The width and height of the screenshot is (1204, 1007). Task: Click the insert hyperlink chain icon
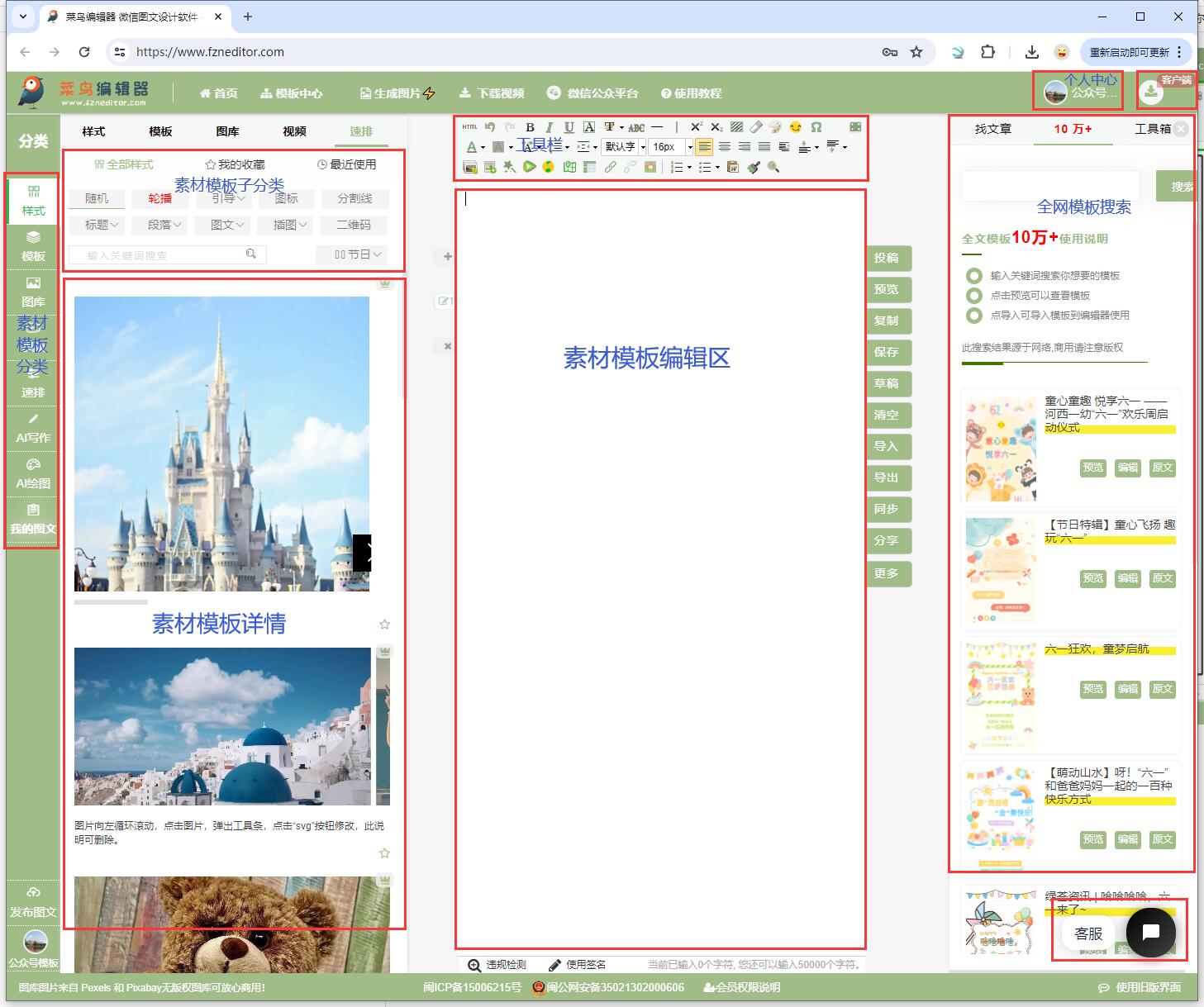610,167
